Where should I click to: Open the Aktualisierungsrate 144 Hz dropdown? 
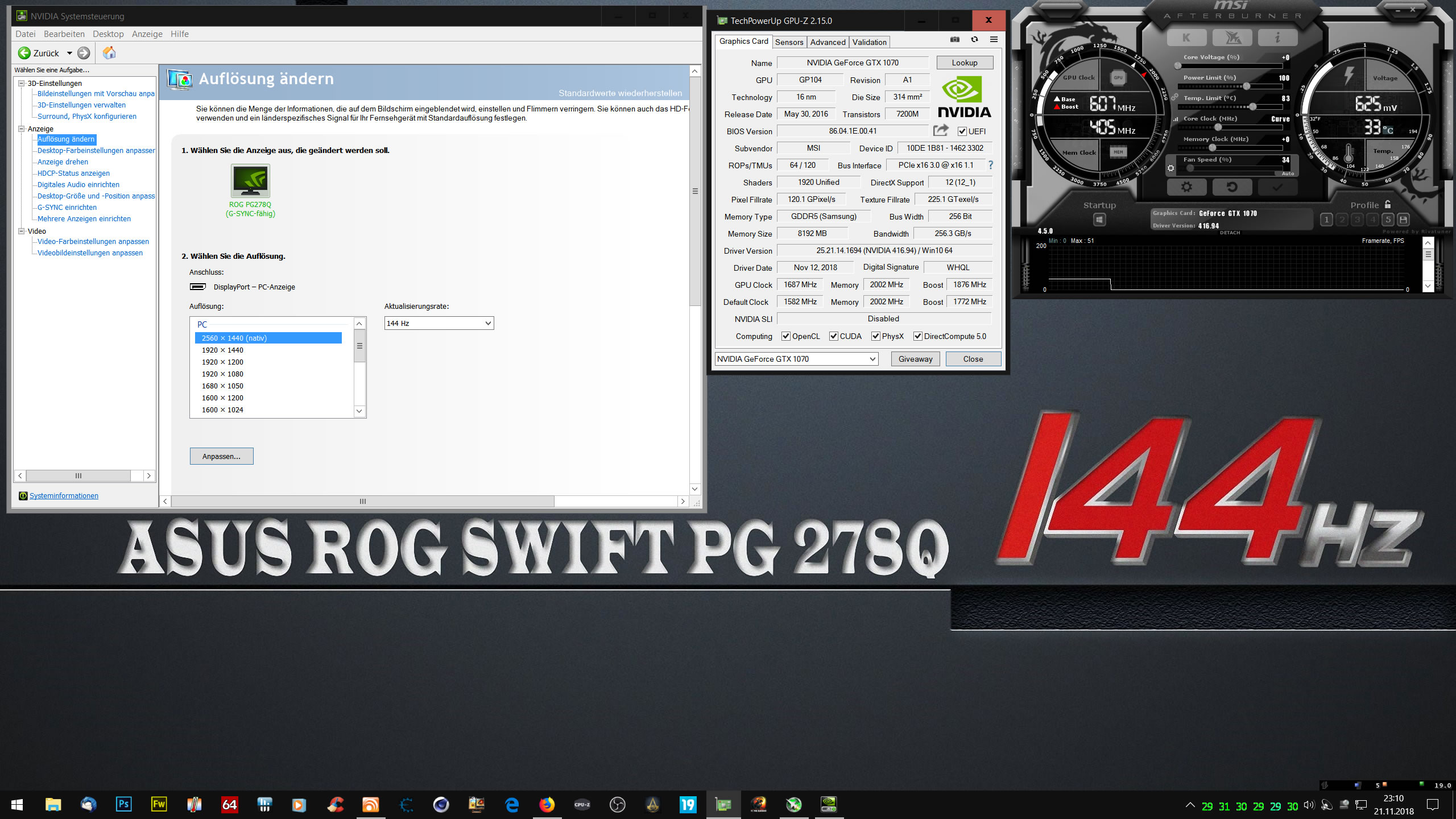click(x=439, y=323)
